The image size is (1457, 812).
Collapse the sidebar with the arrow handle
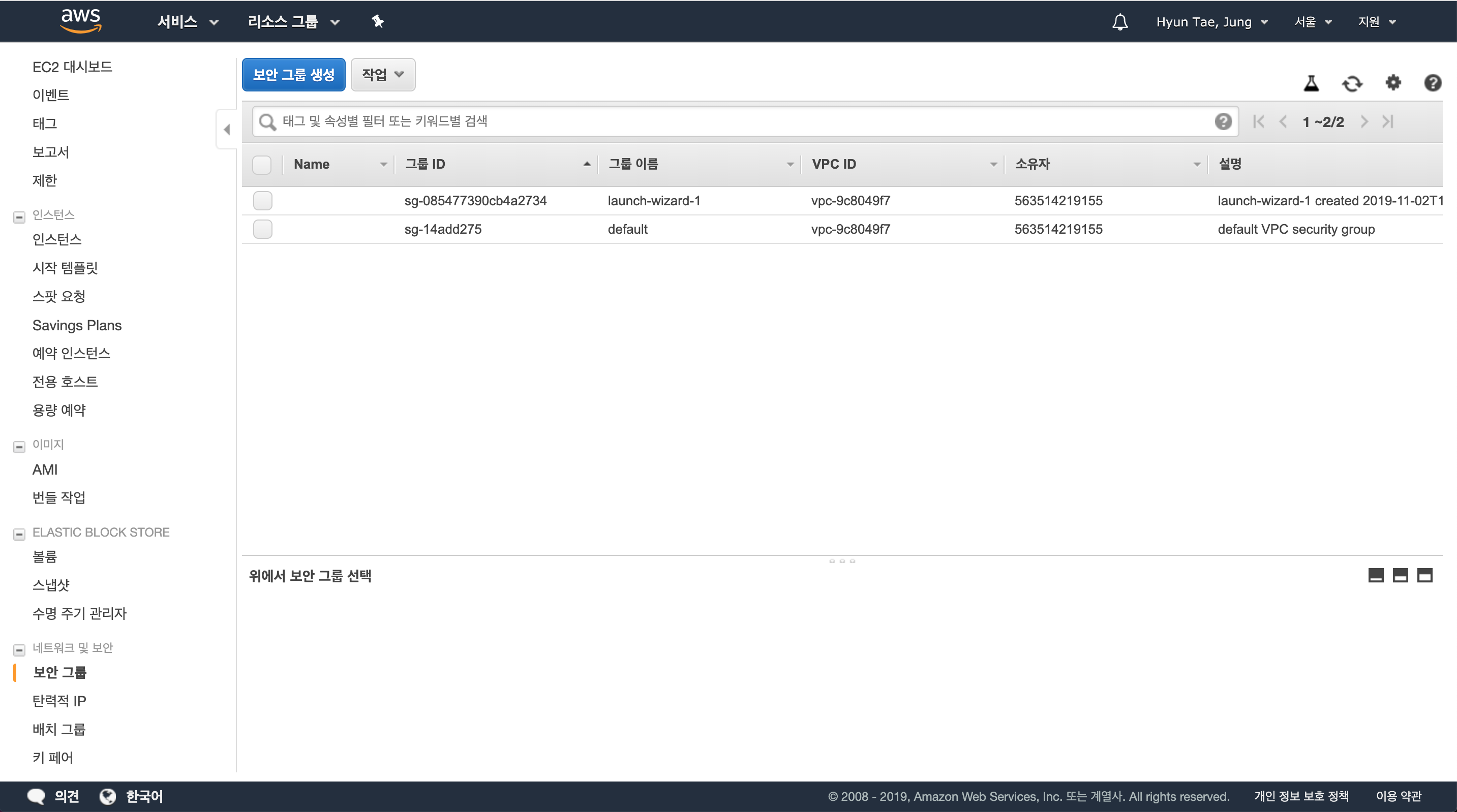click(227, 130)
